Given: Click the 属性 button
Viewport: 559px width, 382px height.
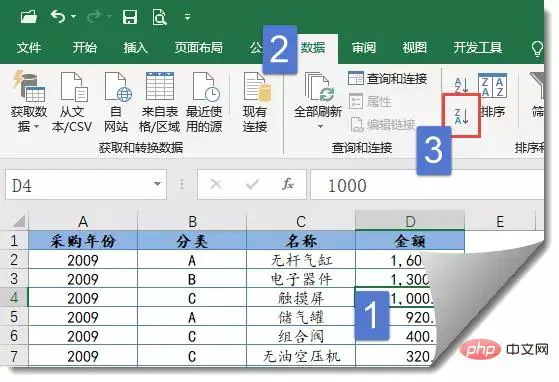Looking at the screenshot, I should tap(370, 102).
